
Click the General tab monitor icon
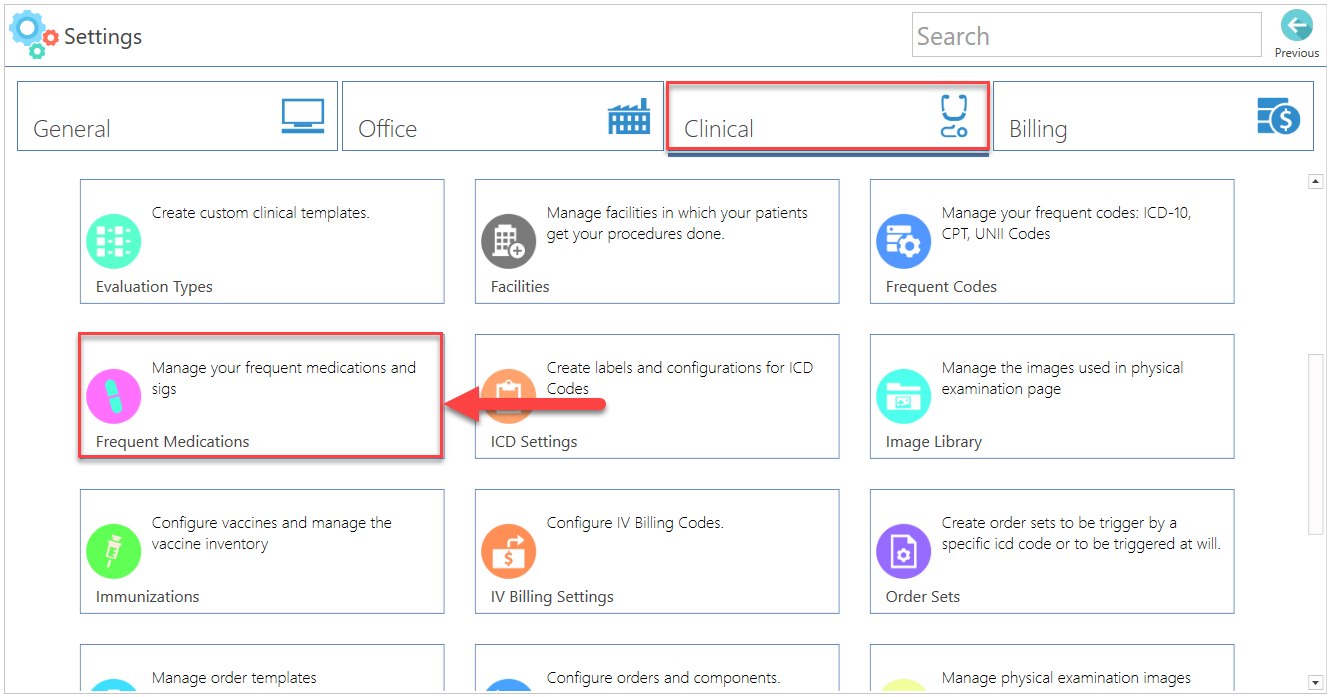(303, 116)
